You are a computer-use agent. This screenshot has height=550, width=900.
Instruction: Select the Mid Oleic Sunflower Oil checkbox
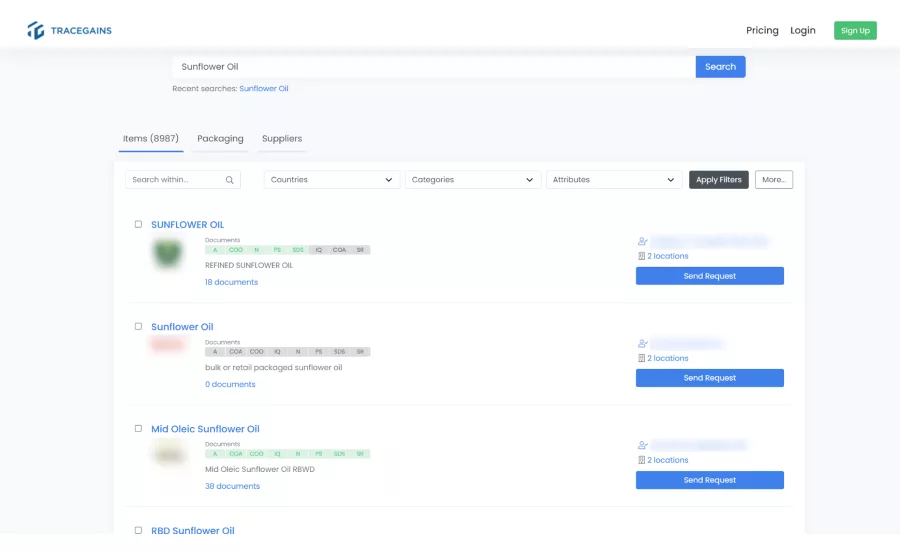point(138,429)
